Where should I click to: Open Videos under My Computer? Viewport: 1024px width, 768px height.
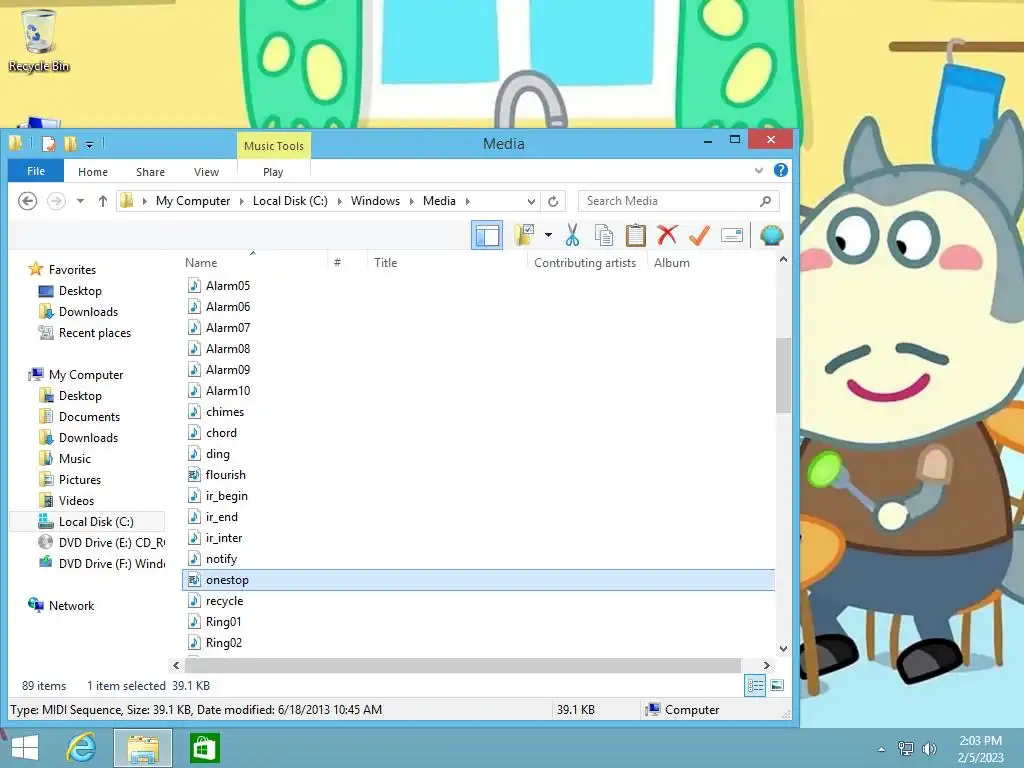[x=76, y=501]
